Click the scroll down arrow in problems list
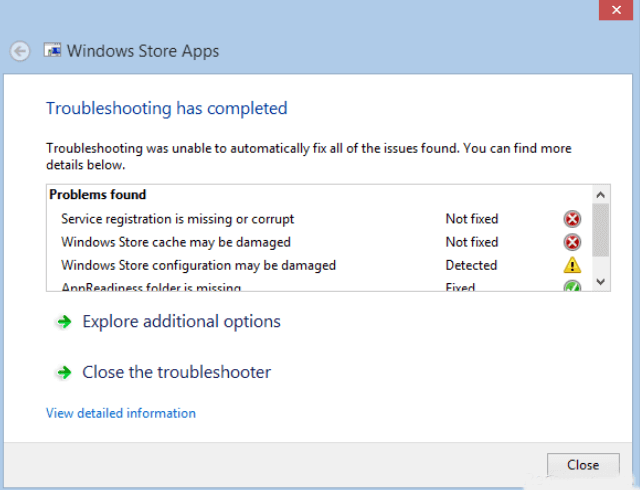640x490 pixels. pyautogui.click(x=600, y=282)
